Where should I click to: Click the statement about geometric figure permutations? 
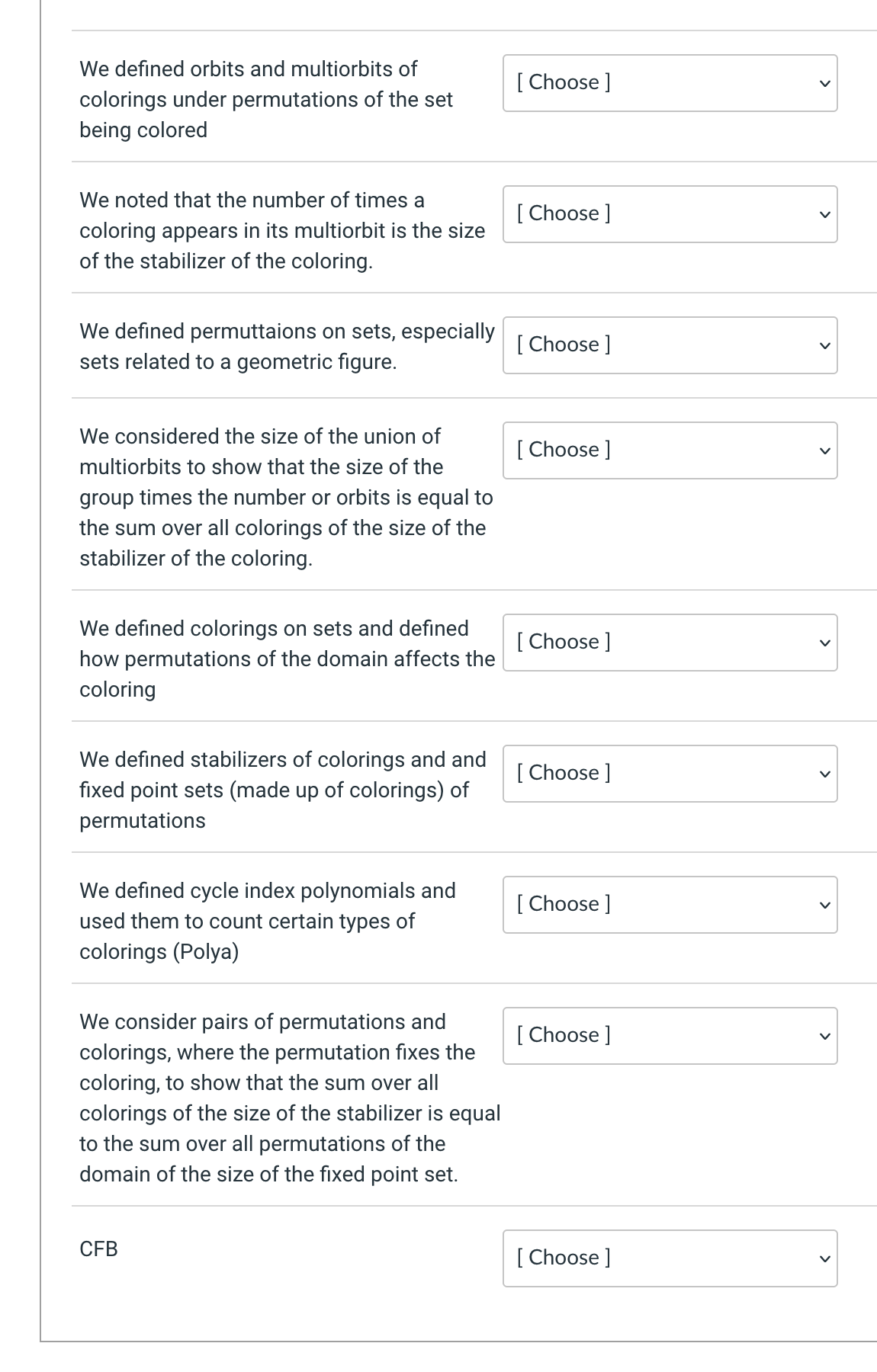point(287,347)
